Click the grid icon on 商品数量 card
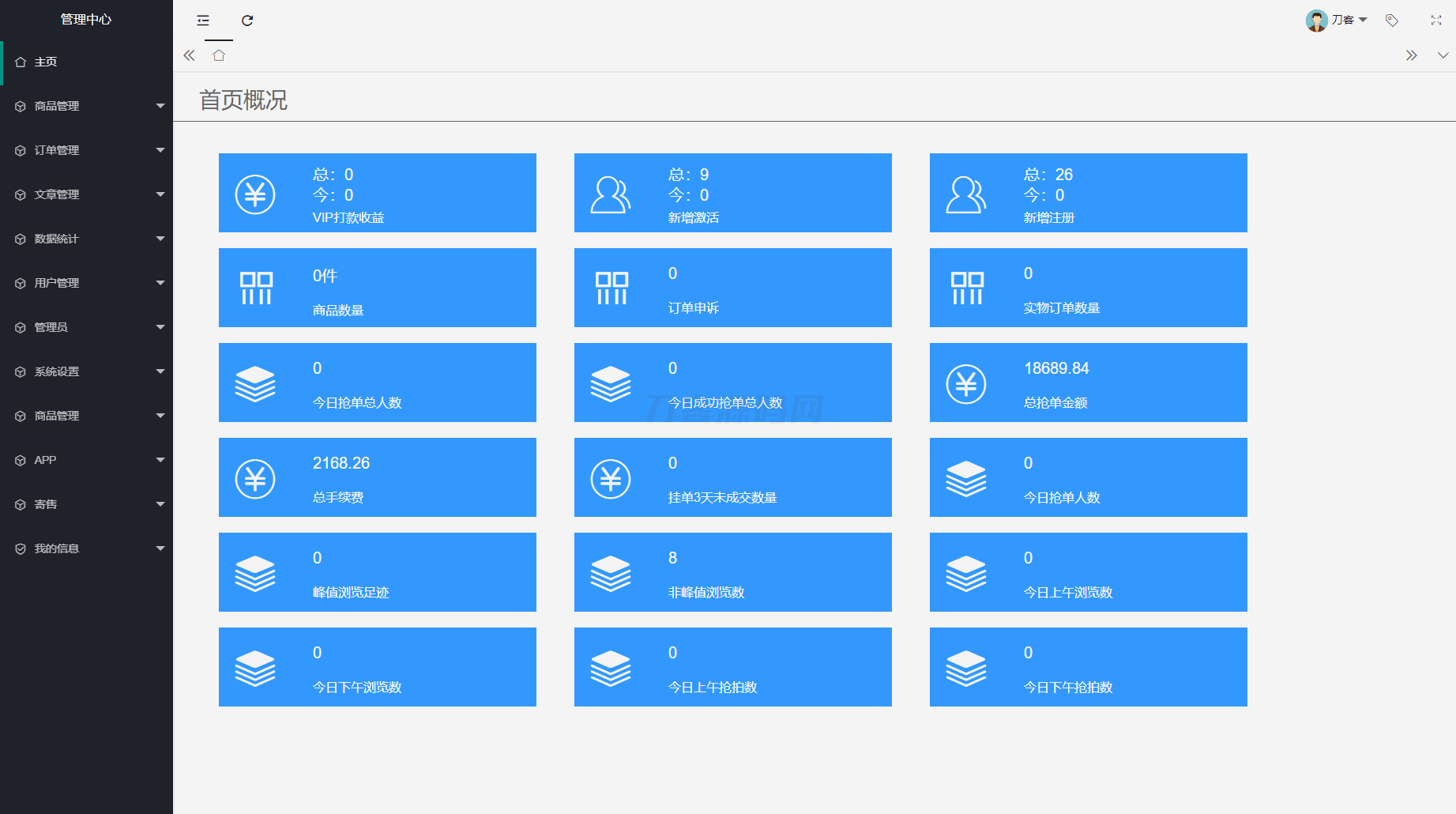 [256, 288]
